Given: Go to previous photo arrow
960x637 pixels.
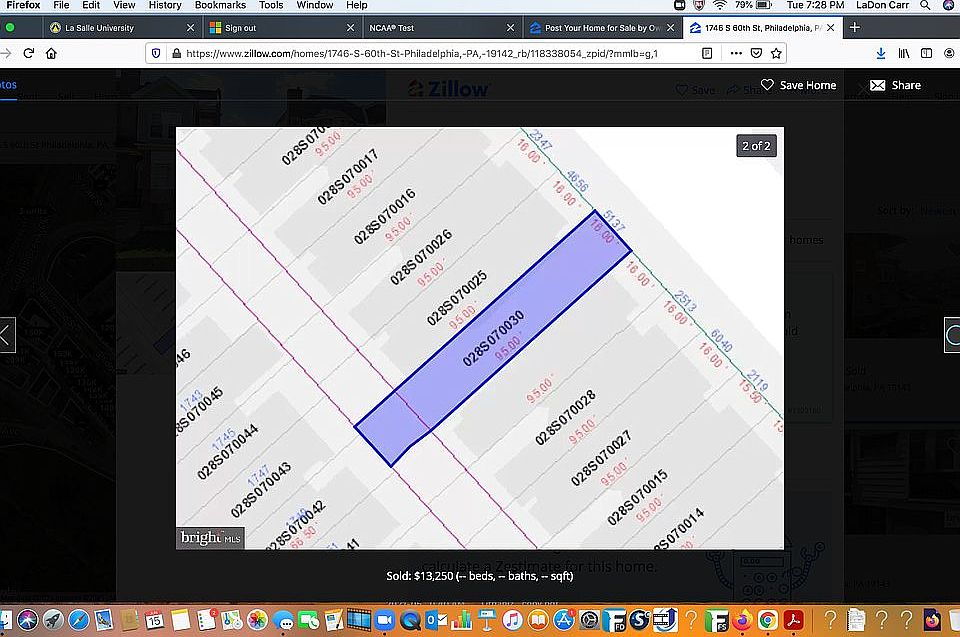Looking at the screenshot, I should tap(7, 335).
